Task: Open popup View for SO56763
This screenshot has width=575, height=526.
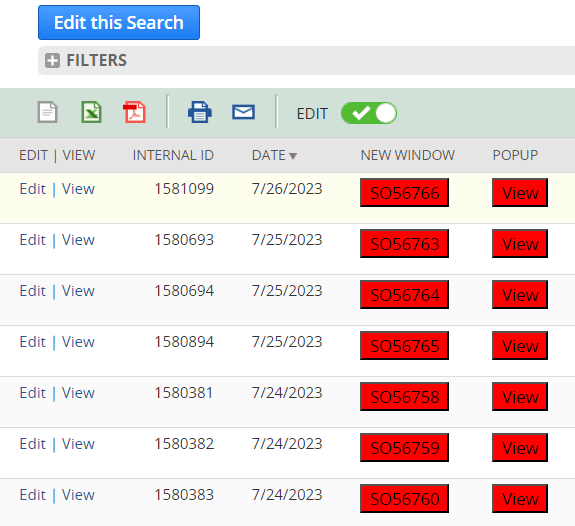Action: [x=520, y=244]
